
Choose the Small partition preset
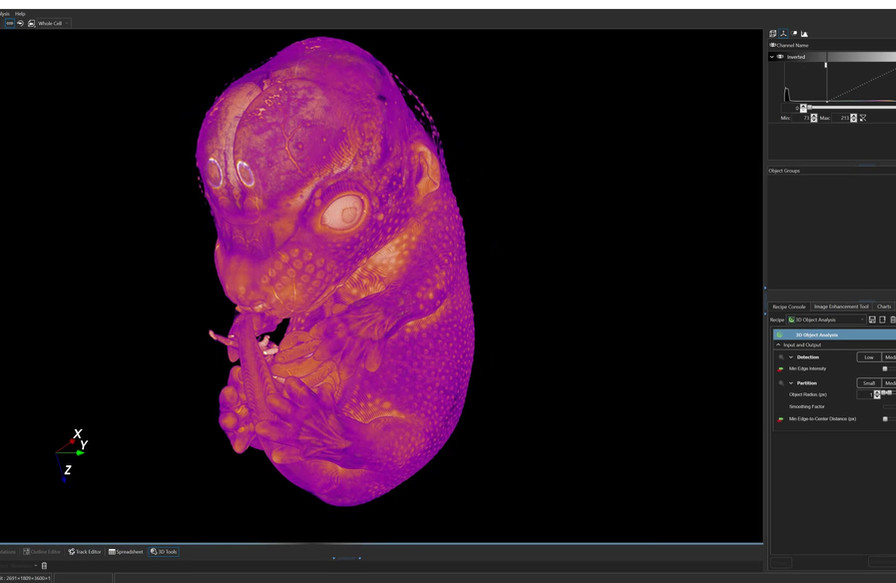pyautogui.click(x=869, y=383)
